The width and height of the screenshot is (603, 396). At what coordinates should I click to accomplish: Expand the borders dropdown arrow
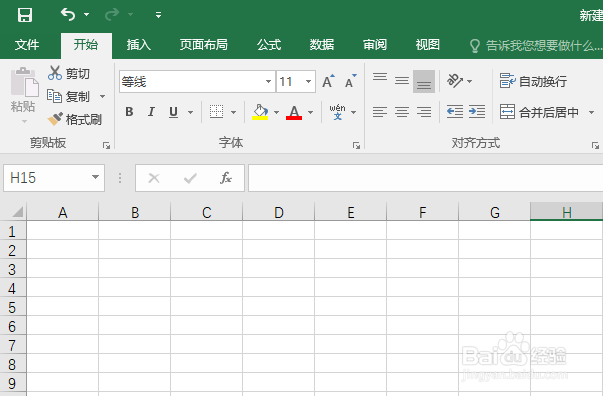[x=233, y=112]
